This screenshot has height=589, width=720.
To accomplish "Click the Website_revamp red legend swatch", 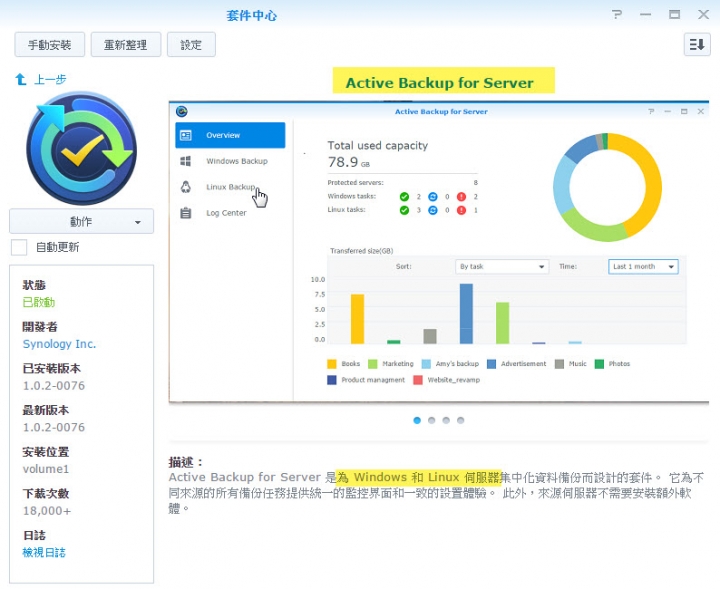I will pos(418,380).
